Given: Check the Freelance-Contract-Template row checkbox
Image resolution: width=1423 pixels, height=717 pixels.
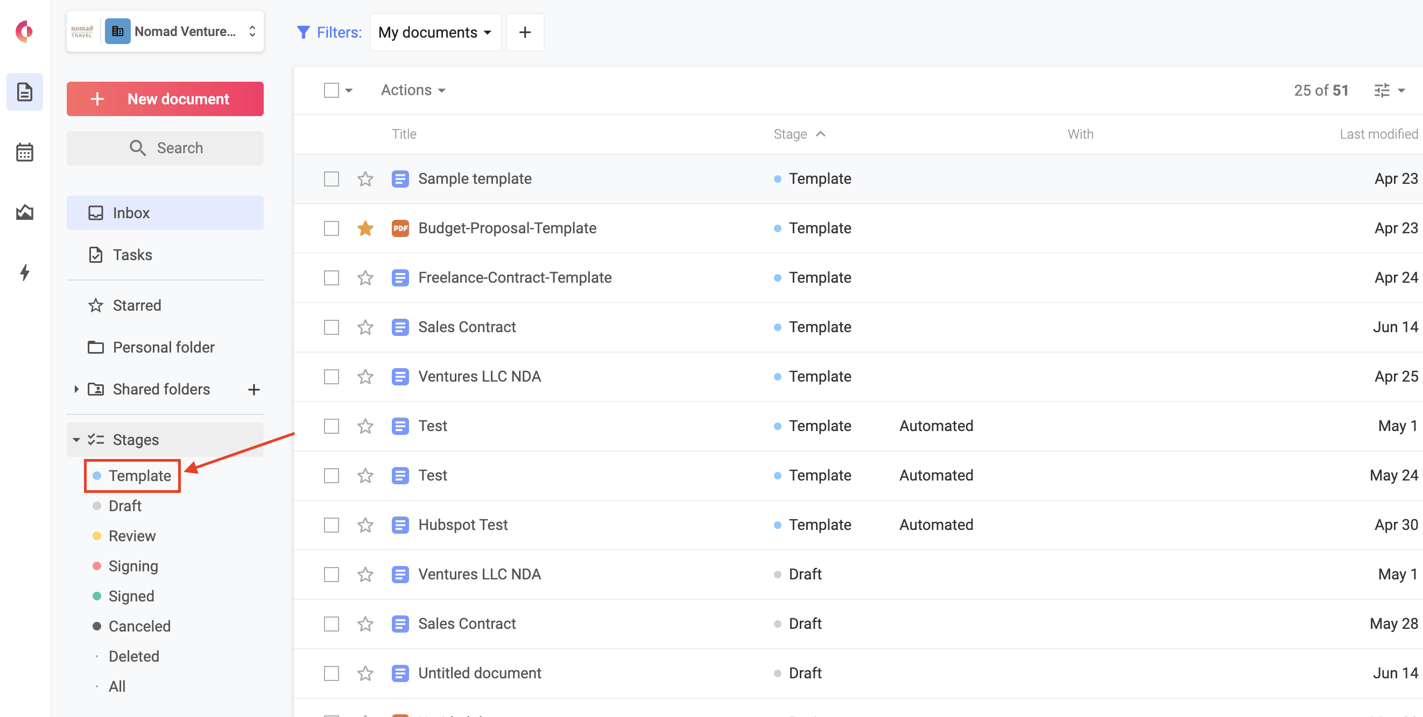Looking at the screenshot, I should pos(331,278).
